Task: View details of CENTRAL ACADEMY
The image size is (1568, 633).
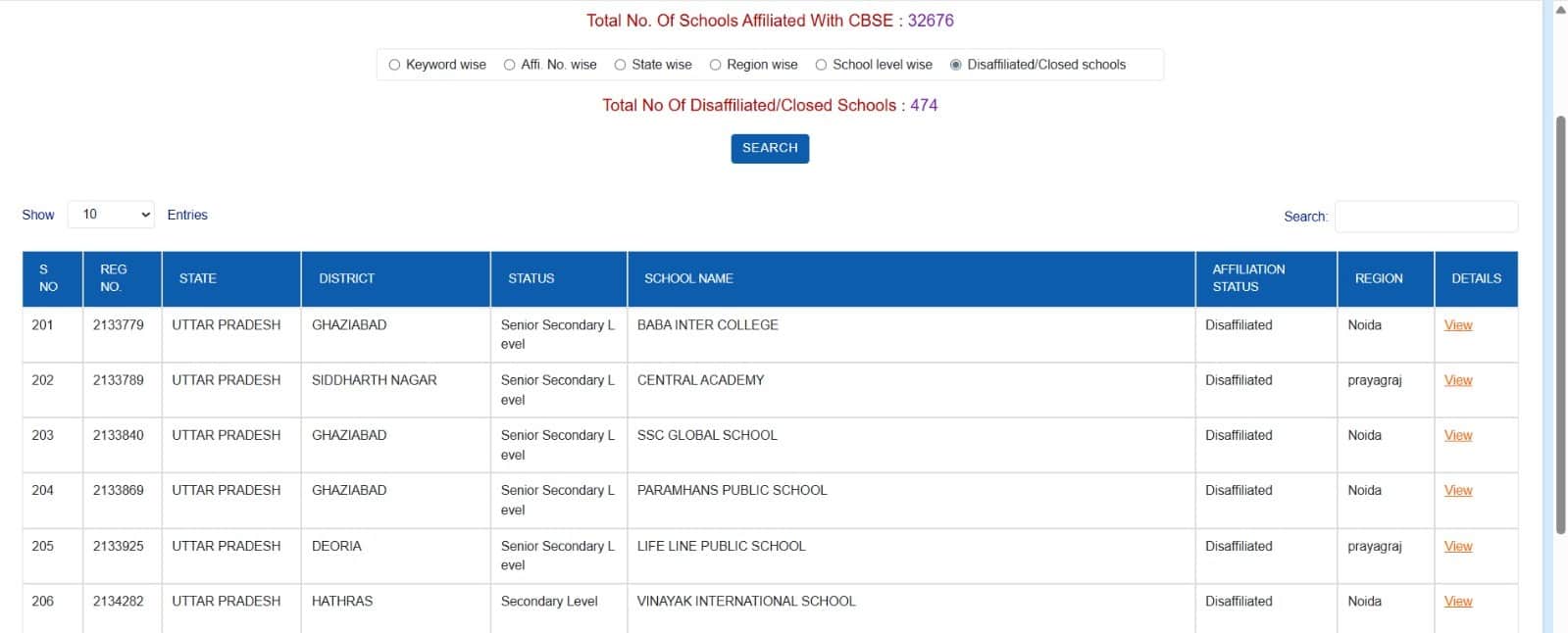Action: pyautogui.click(x=1457, y=380)
